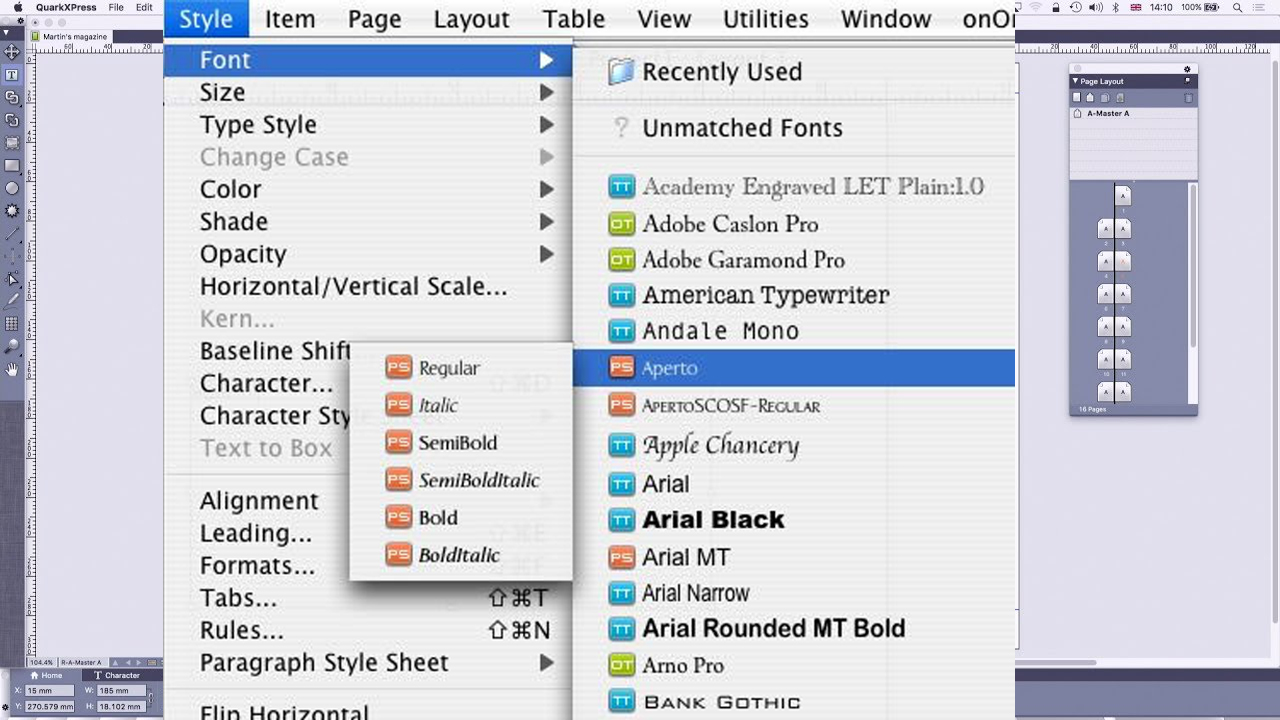Image resolution: width=1280 pixels, height=720 pixels.
Task: Open Time Machine status menu
Action: pos(1075,7)
